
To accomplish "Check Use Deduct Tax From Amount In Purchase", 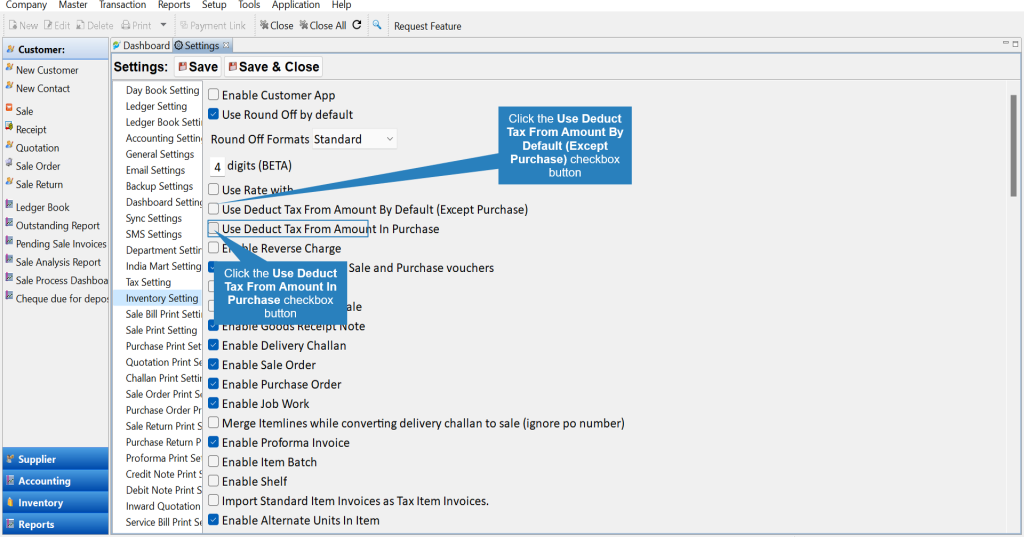I will click(214, 229).
